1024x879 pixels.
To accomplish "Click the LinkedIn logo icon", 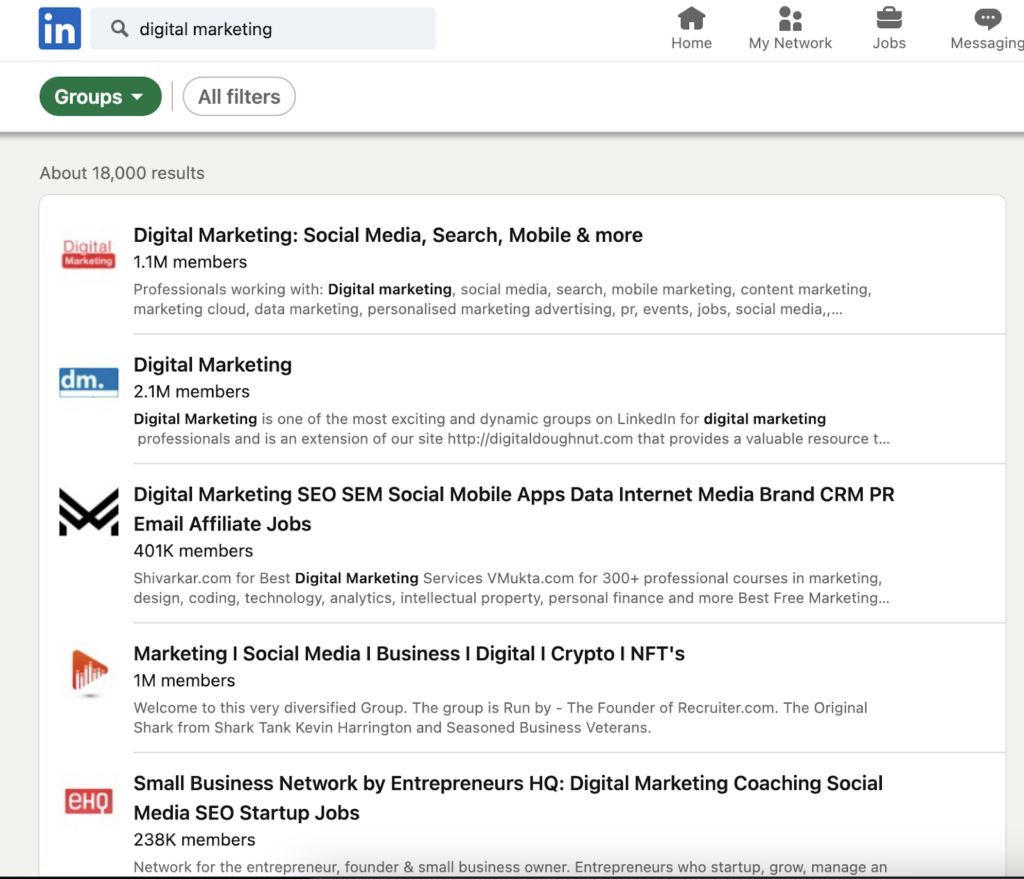I will pos(59,28).
